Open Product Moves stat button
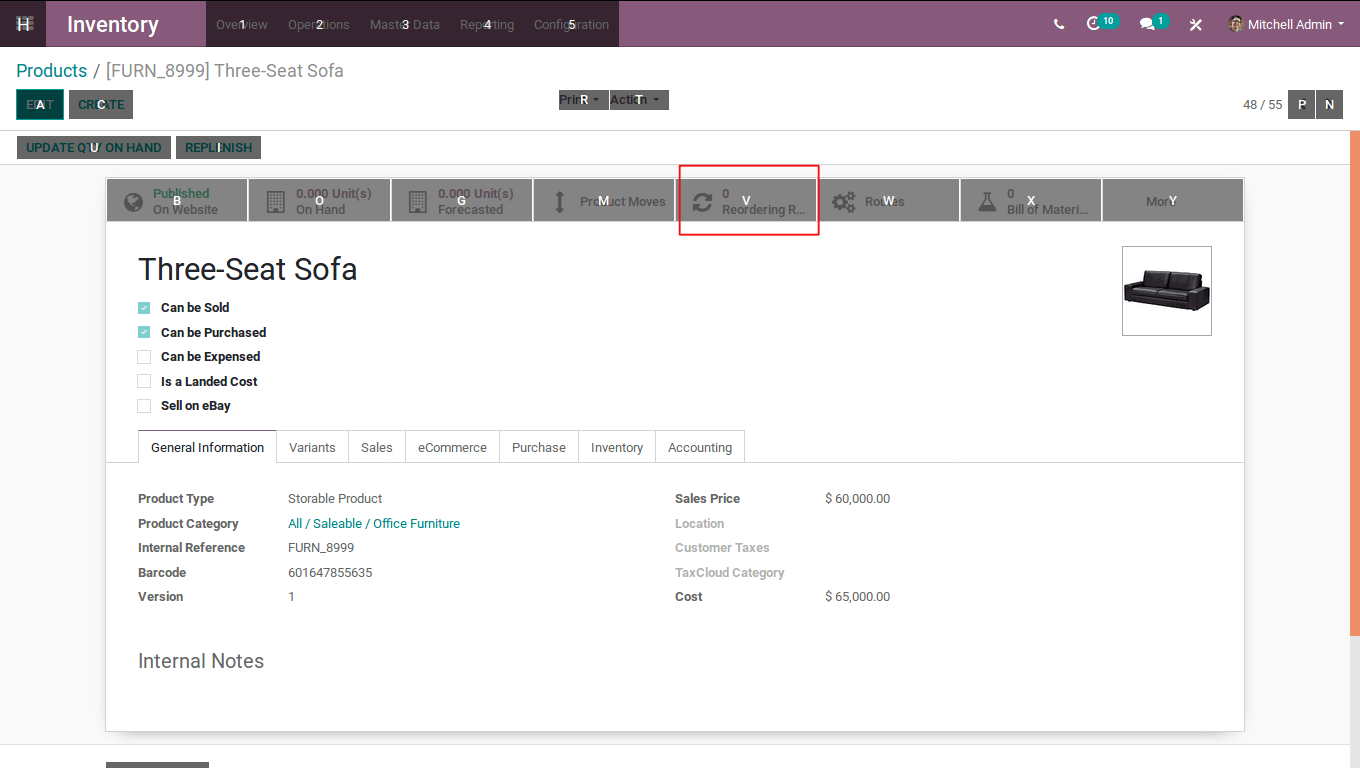Image resolution: width=1360 pixels, height=768 pixels. click(604, 201)
